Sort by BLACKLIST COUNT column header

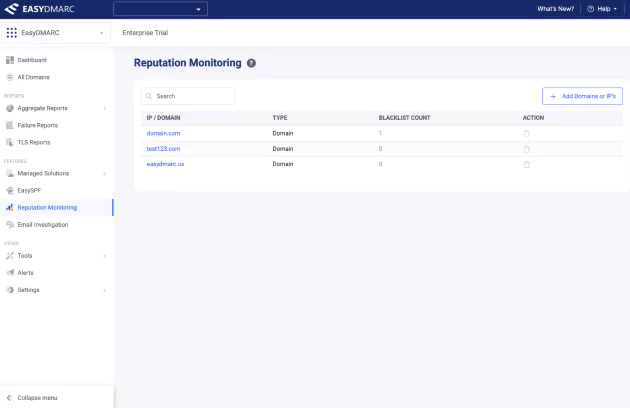click(404, 118)
